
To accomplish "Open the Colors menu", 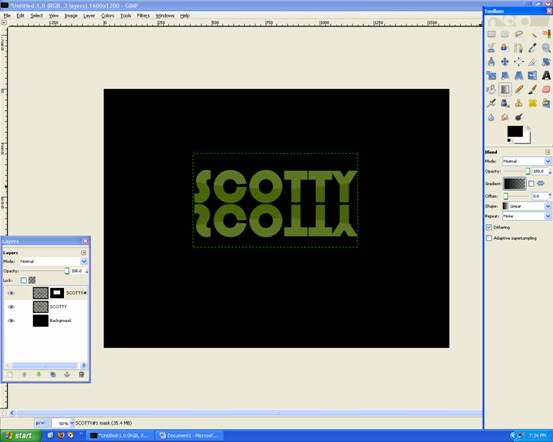I will coord(108,16).
